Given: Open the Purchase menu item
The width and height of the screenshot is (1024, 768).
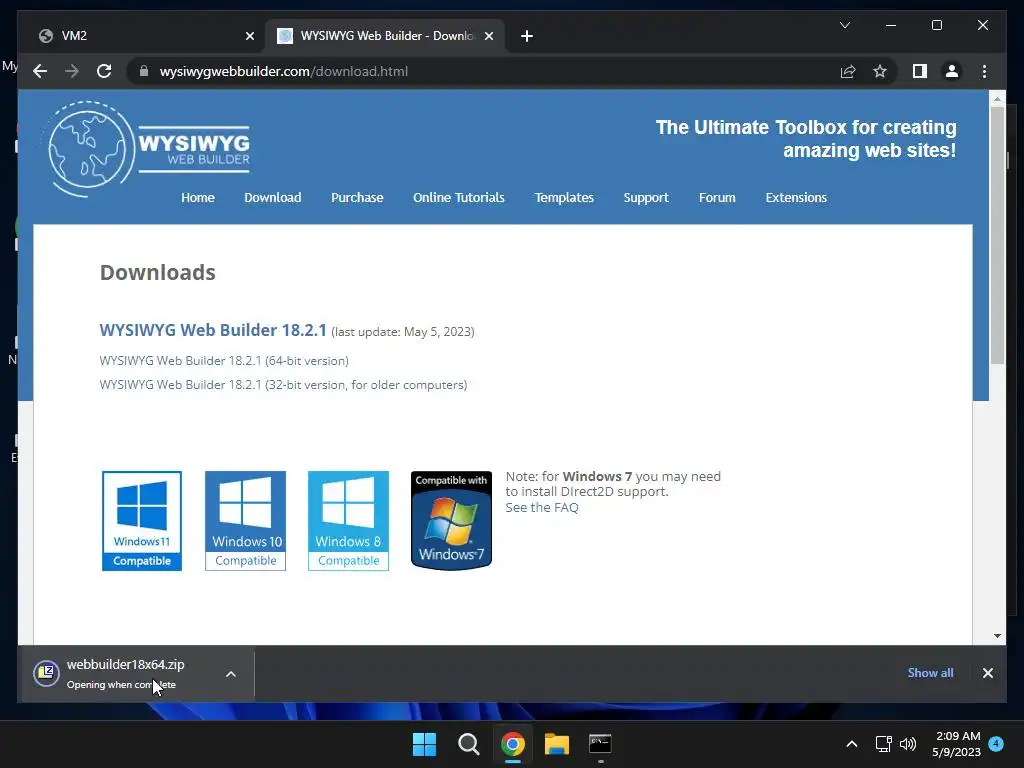Looking at the screenshot, I should tap(357, 197).
